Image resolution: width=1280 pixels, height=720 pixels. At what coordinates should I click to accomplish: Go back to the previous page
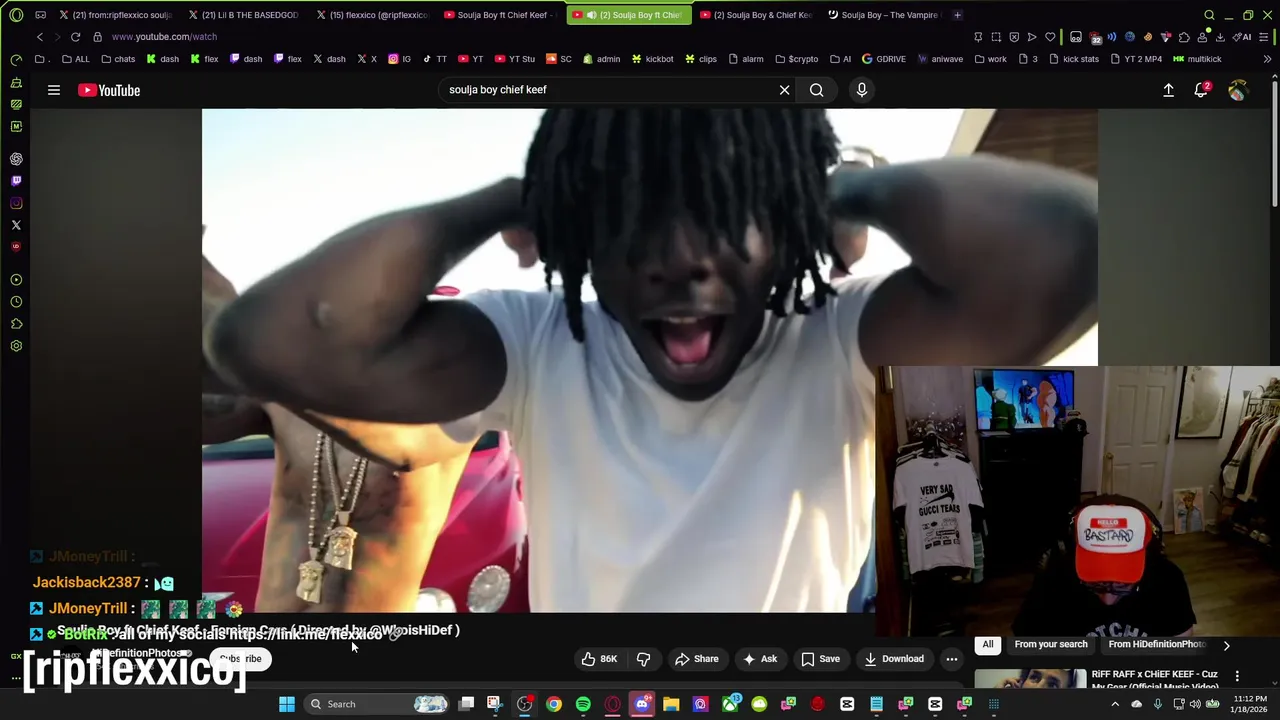click(40, 37)
